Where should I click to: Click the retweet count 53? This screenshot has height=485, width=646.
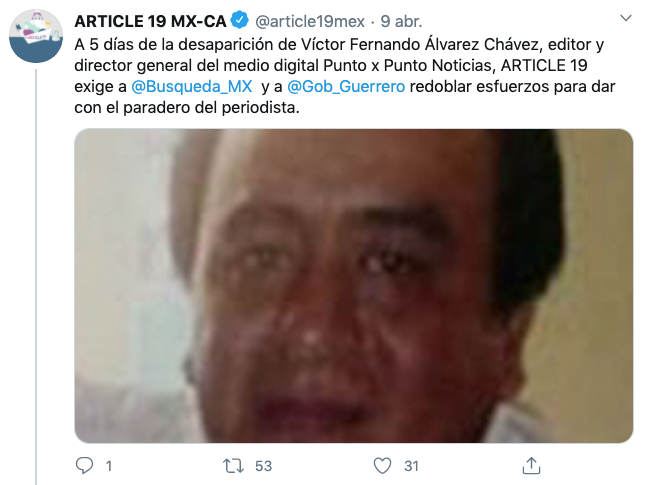263,466
